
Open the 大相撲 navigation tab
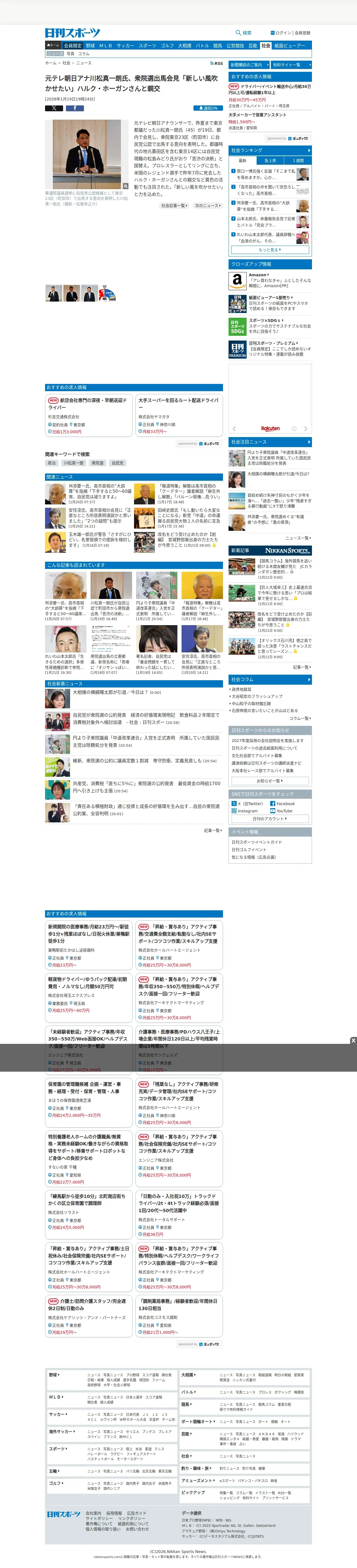184,46
